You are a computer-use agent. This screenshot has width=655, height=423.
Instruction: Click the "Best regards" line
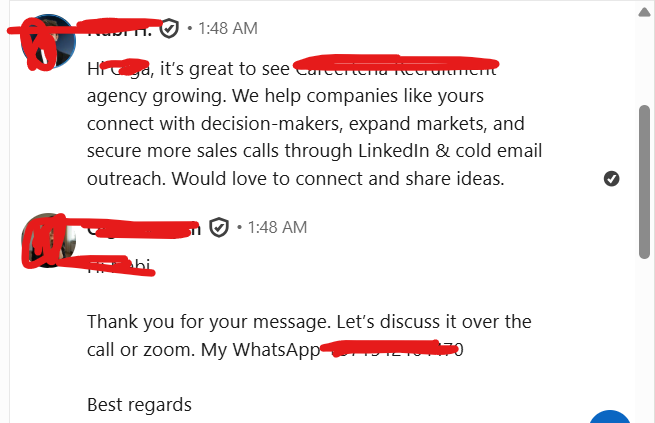pyautogui.click(x=139, y=405)
